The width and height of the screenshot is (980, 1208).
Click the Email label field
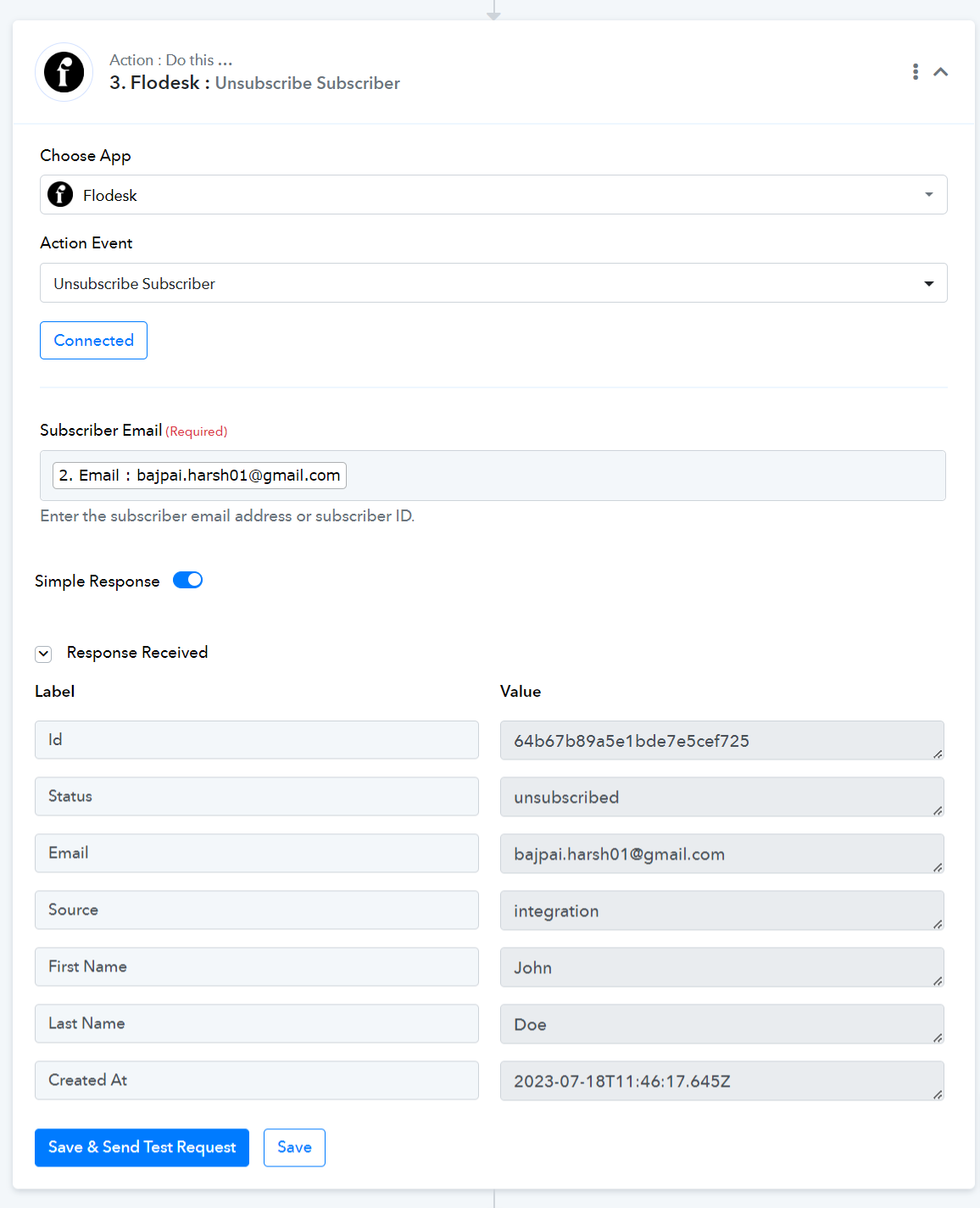point(257,853)
